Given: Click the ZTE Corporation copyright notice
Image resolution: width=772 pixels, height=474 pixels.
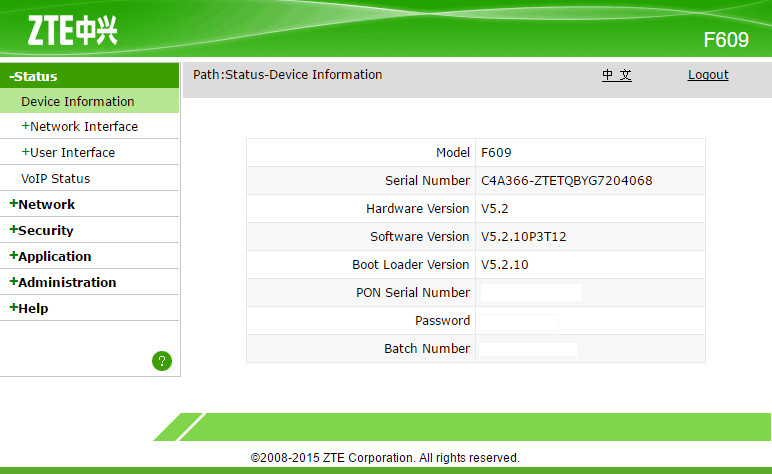Looking at the screenshot, I should point(385,458).
